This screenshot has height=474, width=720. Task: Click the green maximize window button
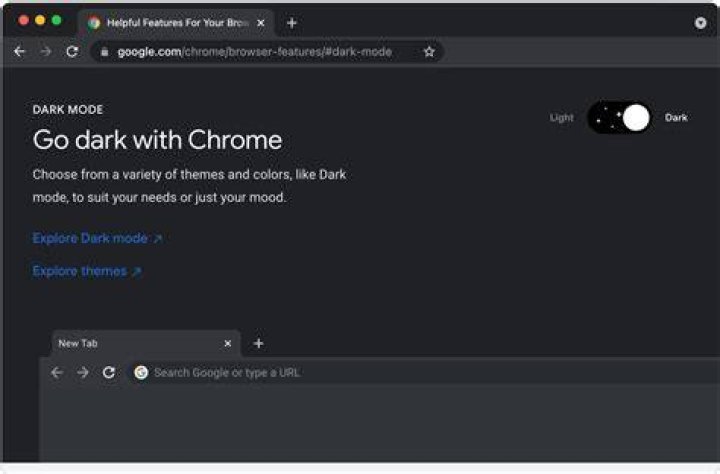tap(56, 20)
